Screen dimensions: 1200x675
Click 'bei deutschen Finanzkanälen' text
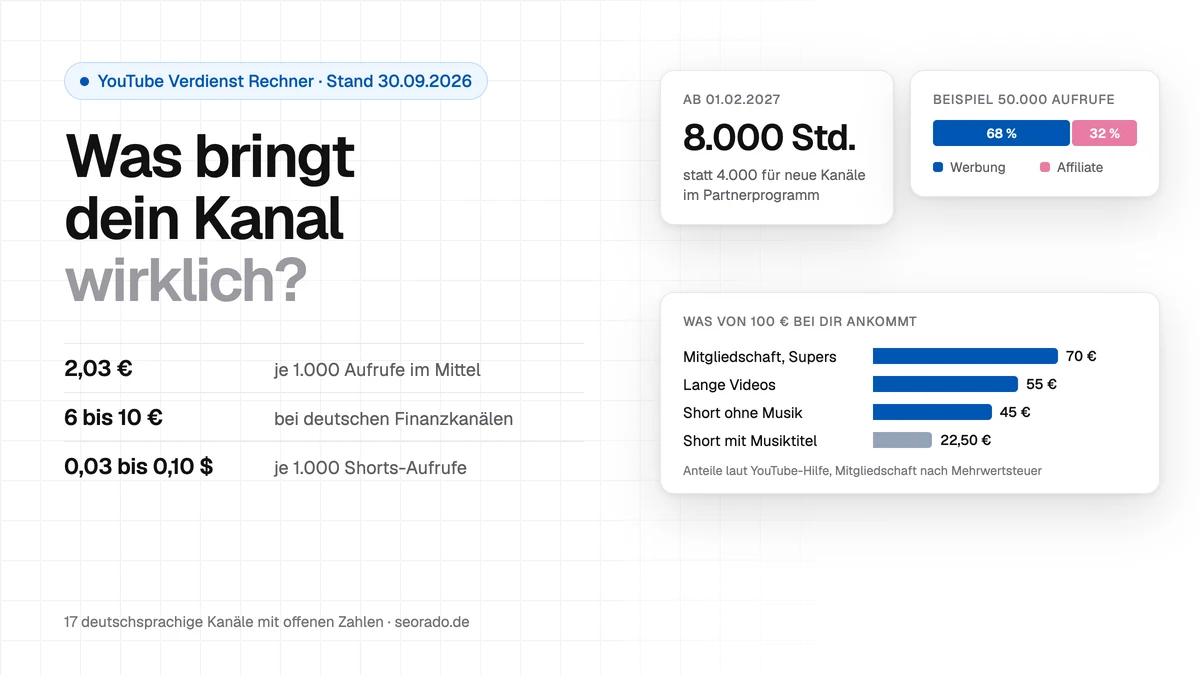[x=393, y=419]
